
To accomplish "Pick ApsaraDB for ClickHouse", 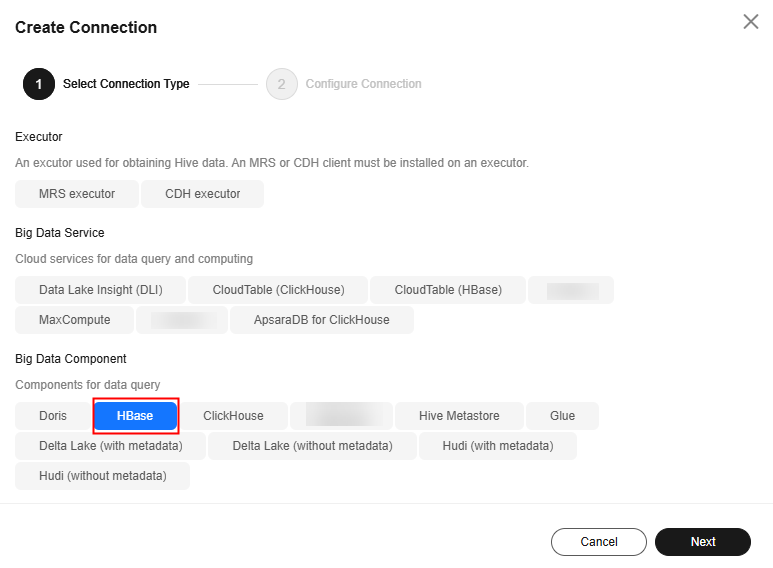I will point(322,320).
